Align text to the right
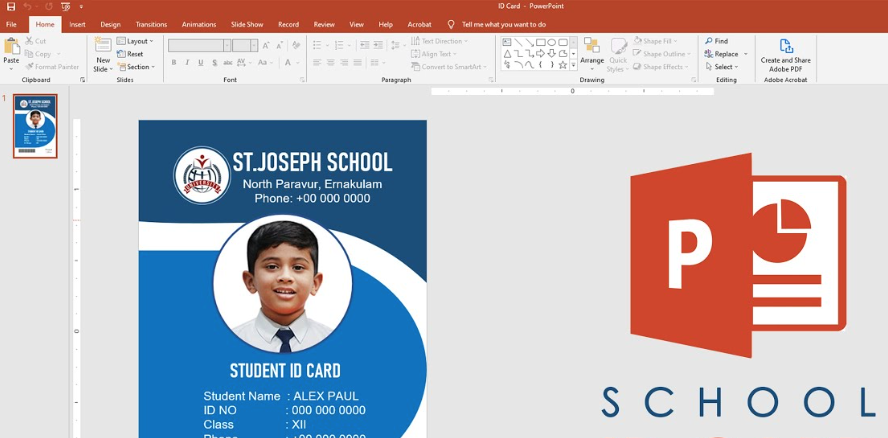 click(344, 62)
